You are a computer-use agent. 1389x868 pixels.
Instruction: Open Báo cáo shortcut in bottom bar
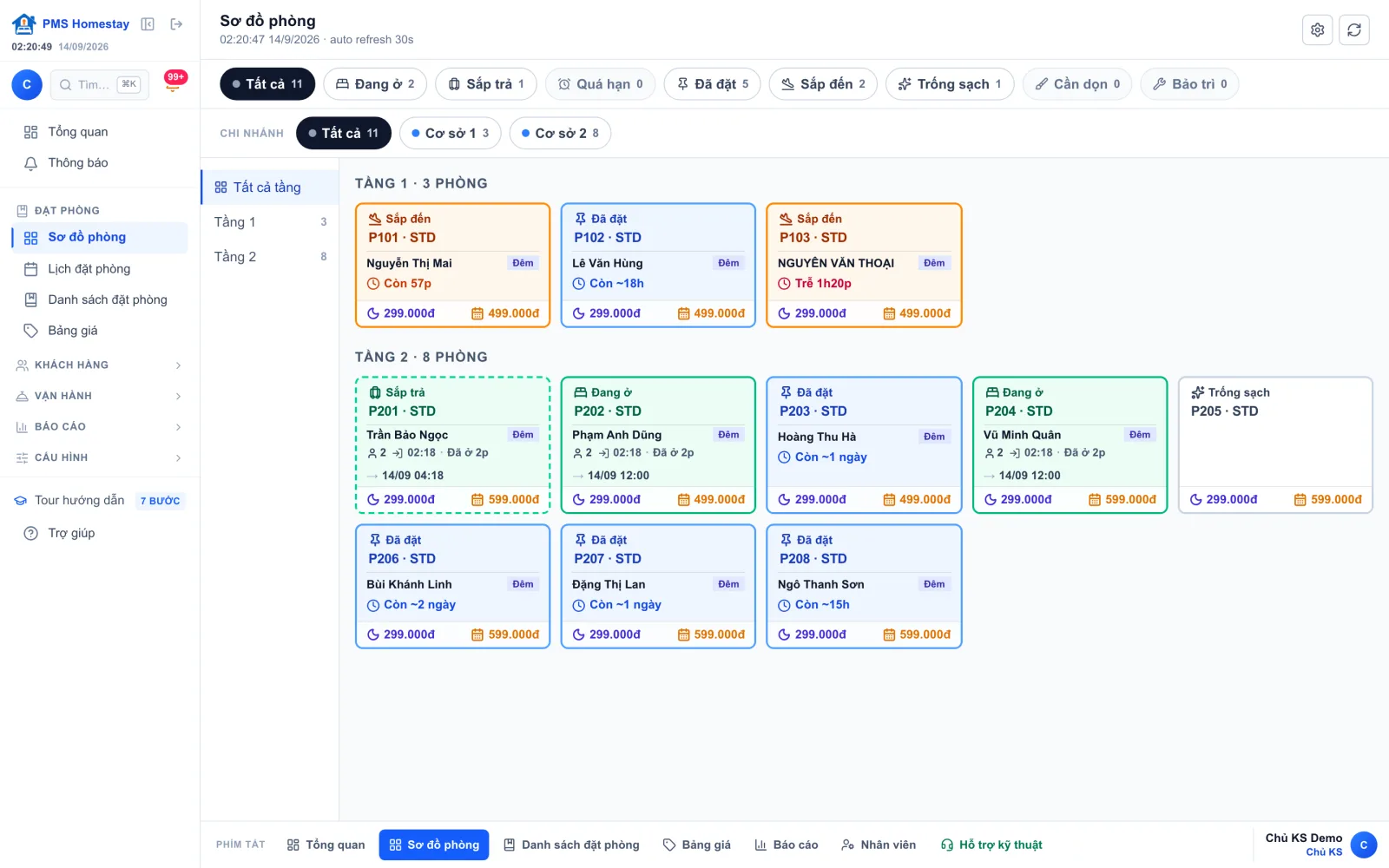pyautogui.click(x=787, y=845)
